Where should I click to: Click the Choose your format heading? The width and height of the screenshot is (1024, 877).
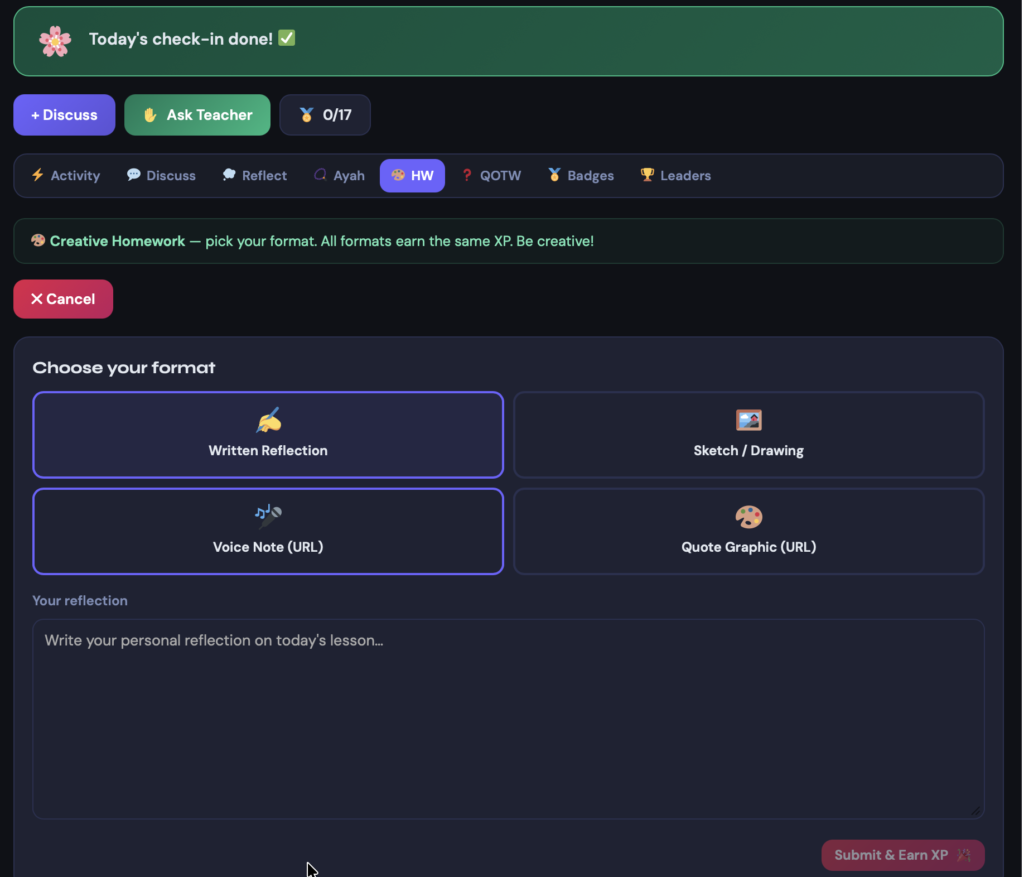124,368
